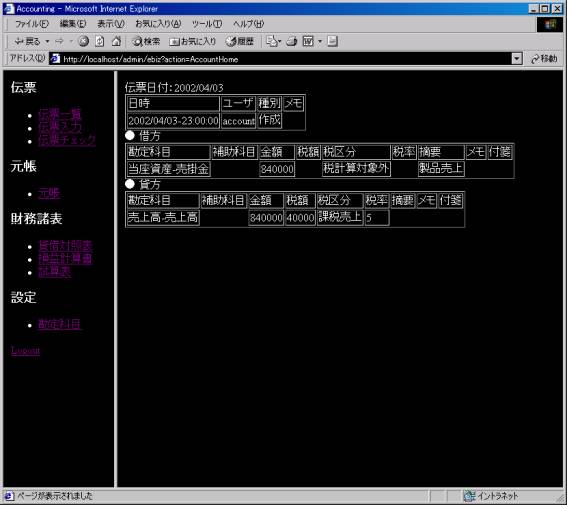Open the ツール menu
Screen dimensions: 567x505
click(x=207, y=24)
